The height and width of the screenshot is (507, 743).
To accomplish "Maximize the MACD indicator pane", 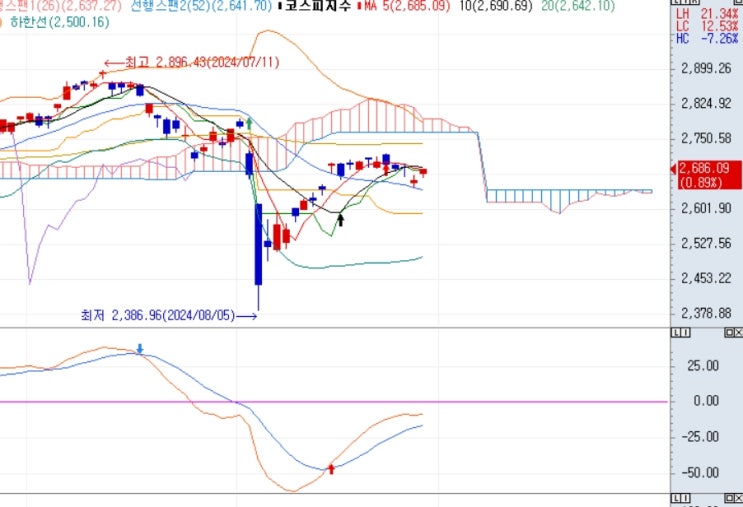I will [729, 333].
